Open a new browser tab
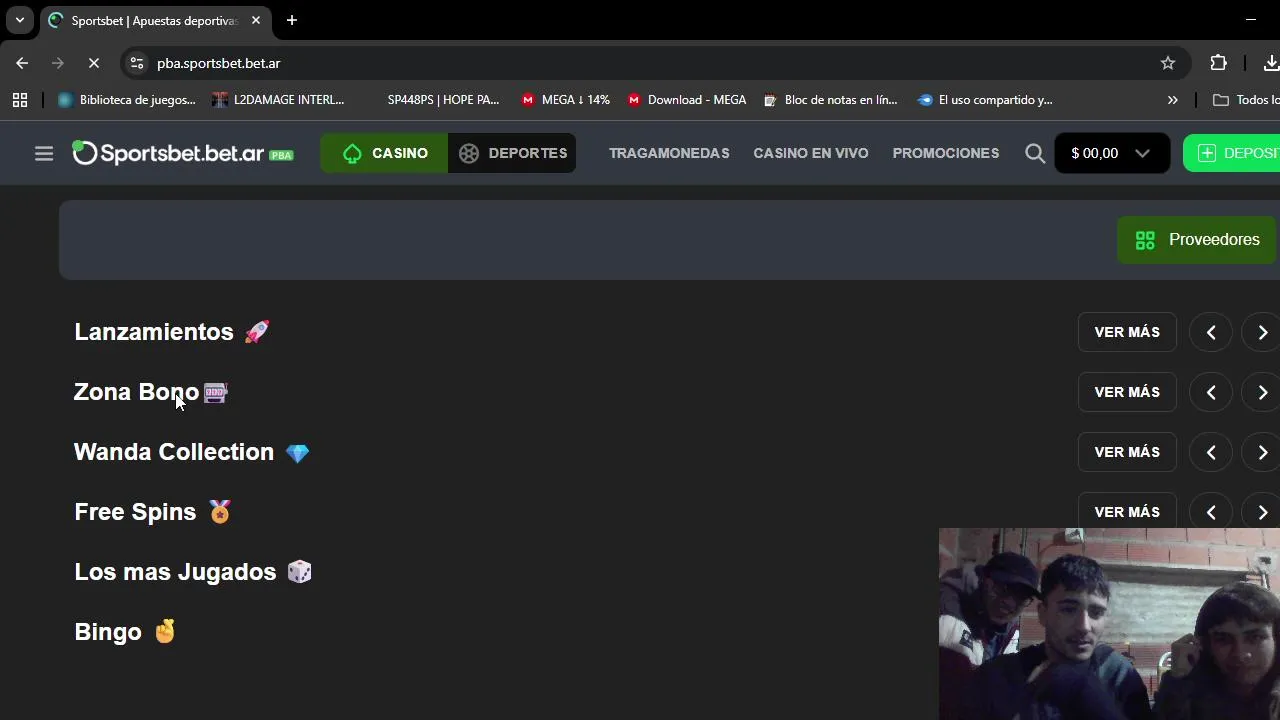 tap(292, 20)
